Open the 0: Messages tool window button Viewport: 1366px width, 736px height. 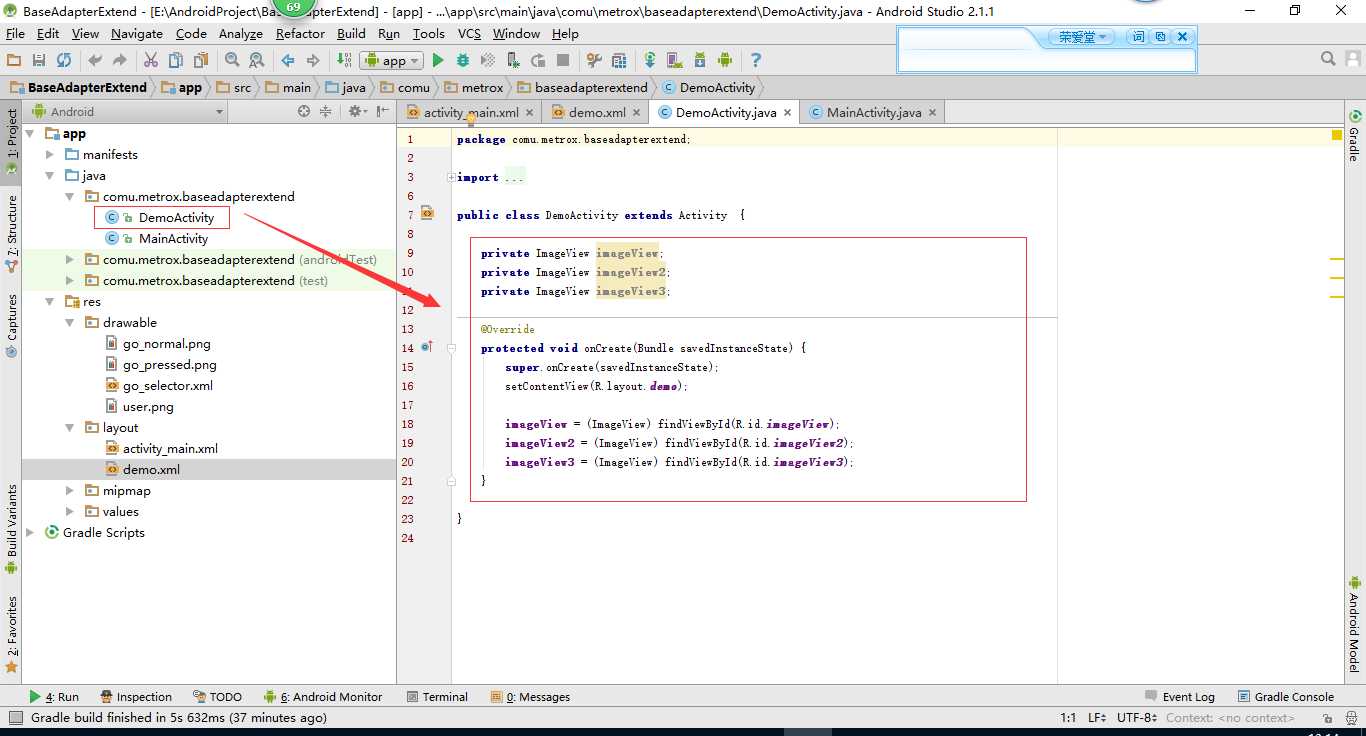tap(530, 697)
